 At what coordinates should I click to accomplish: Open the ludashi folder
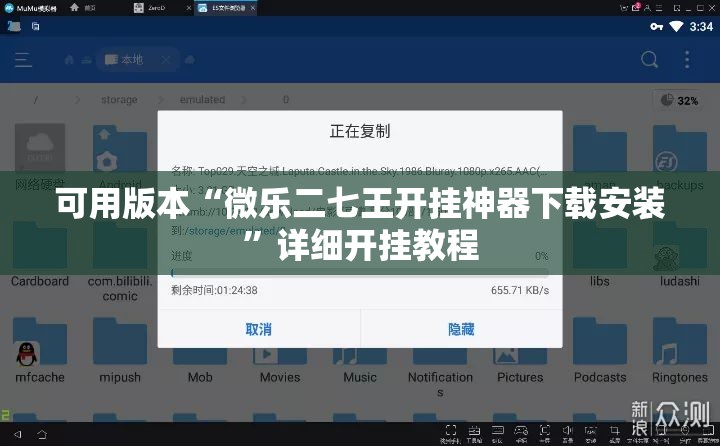680,257
